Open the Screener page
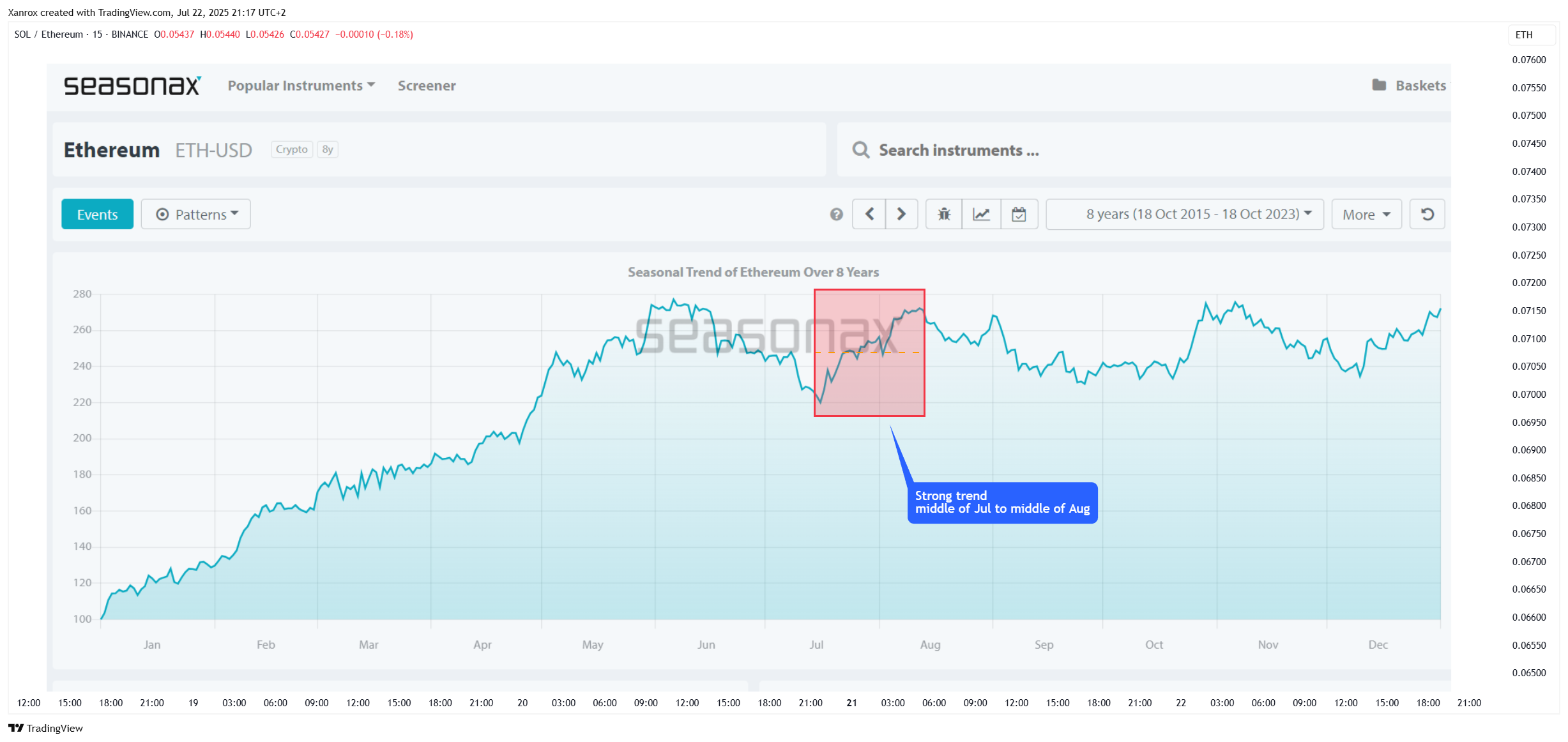 coord(427,86)
